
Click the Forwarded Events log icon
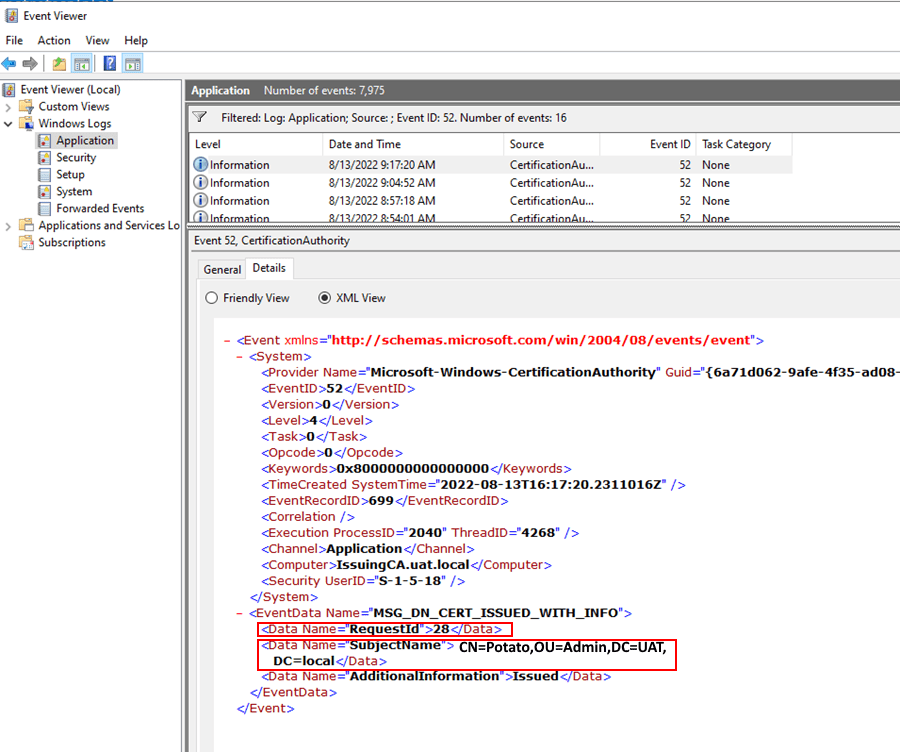pos(44,208)
